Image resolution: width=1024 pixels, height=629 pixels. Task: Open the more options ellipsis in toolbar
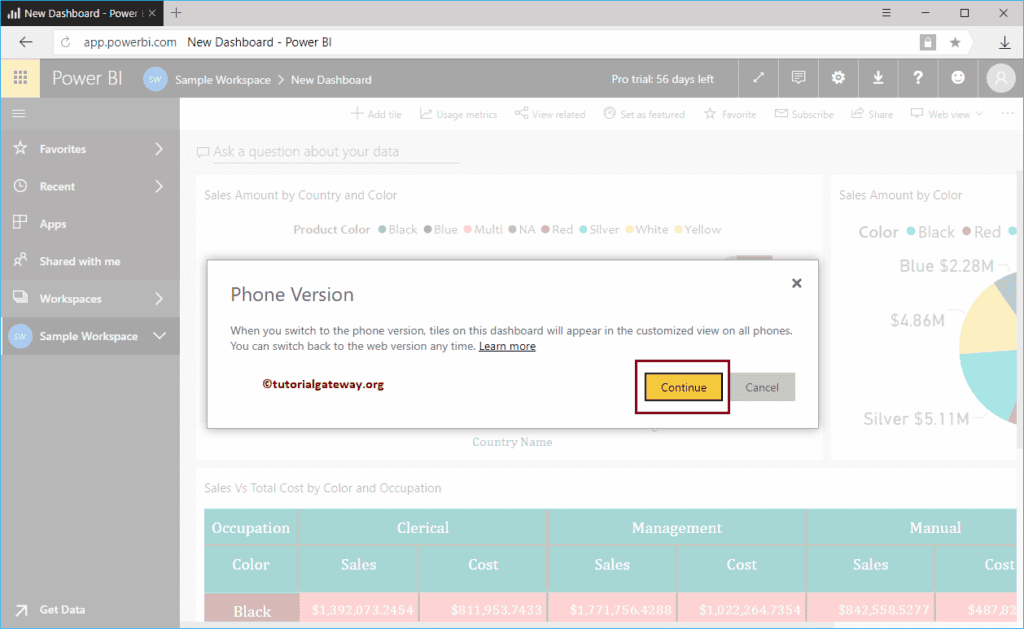1008,114
